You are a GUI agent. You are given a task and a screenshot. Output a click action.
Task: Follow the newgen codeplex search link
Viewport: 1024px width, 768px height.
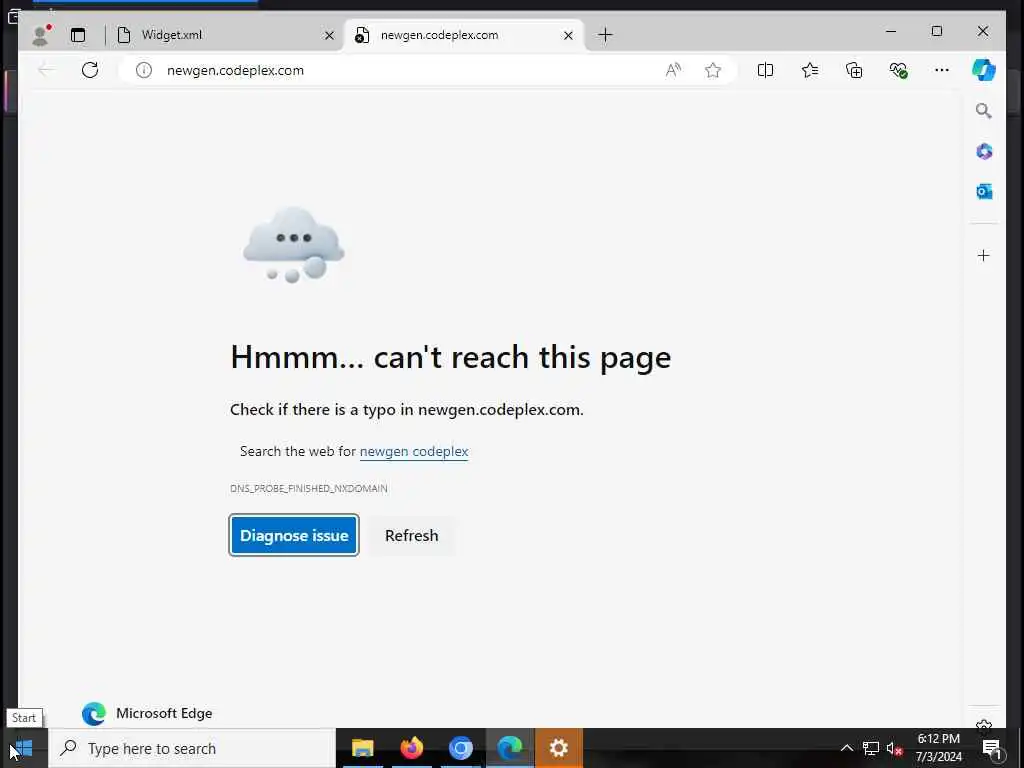pos(414,451)
